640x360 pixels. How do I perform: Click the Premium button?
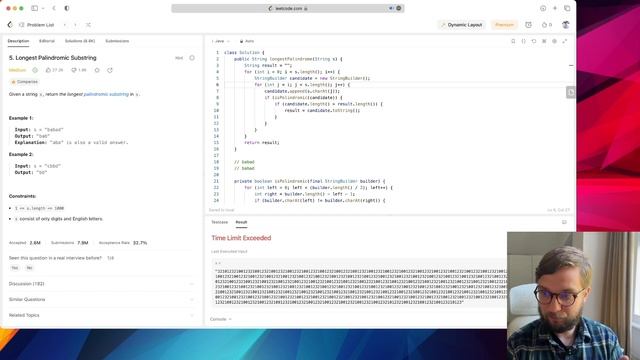504,25
